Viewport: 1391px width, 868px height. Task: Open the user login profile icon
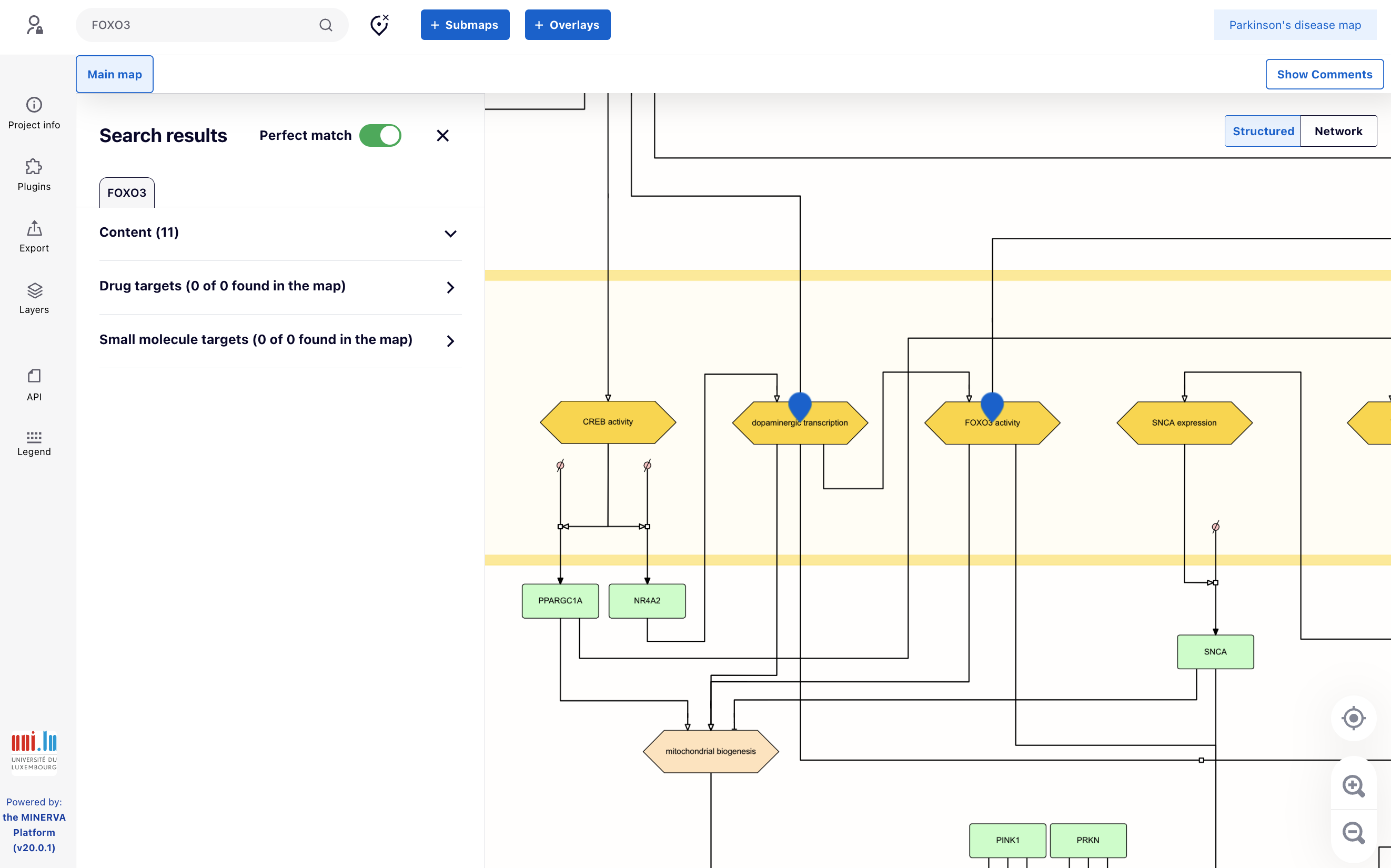tap(34, 25)
